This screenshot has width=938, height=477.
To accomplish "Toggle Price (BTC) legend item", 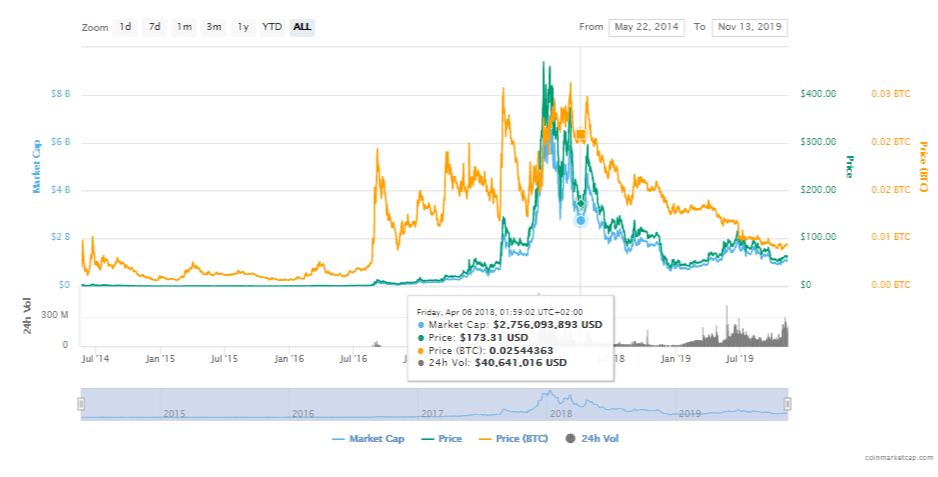I will (x=516, y=438).
